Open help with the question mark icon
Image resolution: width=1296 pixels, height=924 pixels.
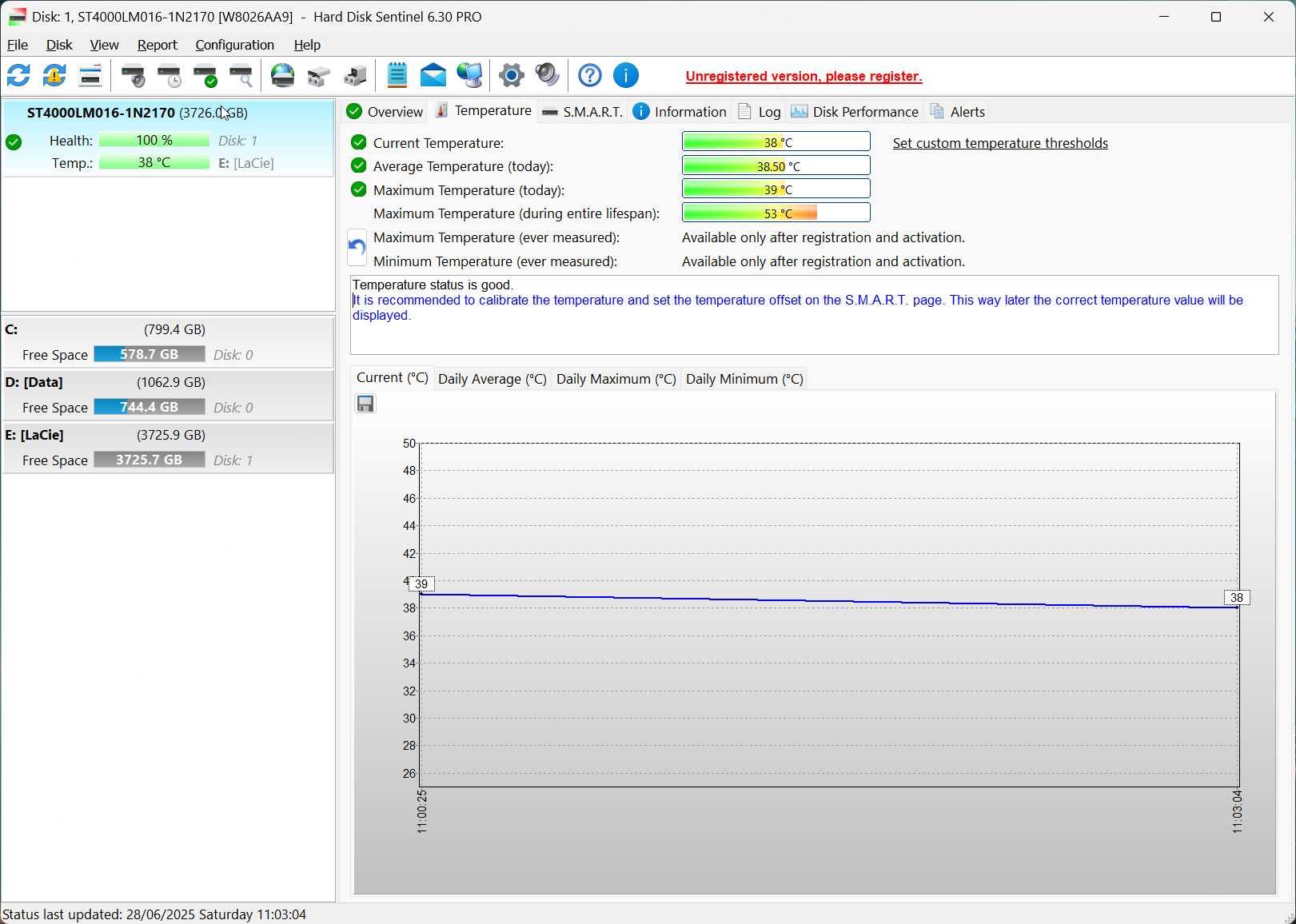590,76
